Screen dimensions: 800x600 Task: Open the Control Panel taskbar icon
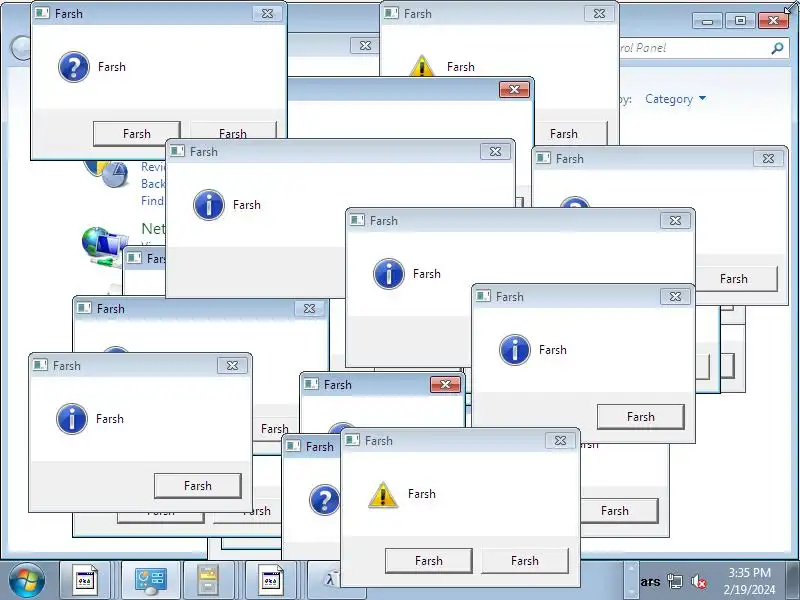[x=151, y=580]
